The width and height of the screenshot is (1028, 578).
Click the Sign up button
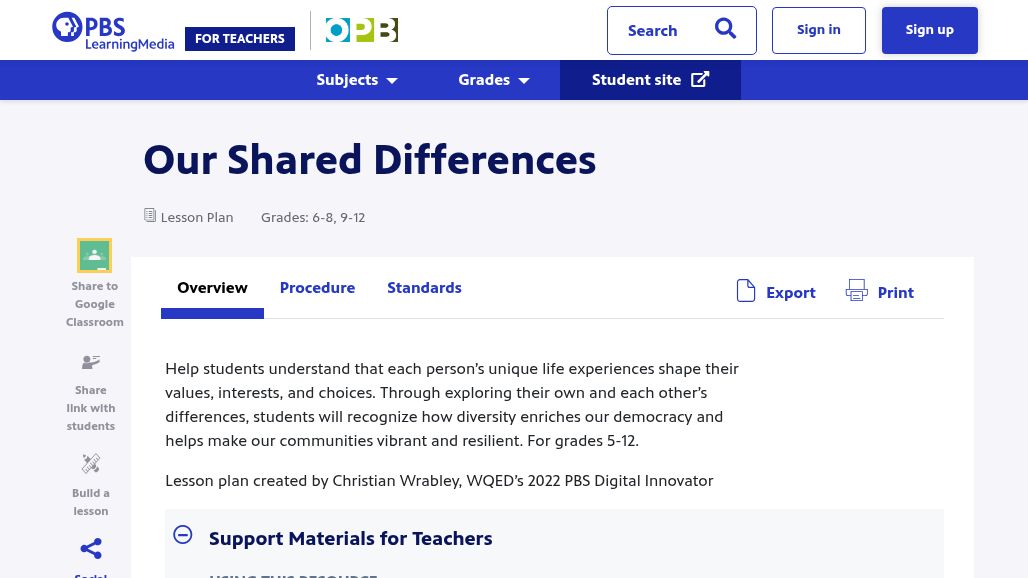tap(929, 30)
